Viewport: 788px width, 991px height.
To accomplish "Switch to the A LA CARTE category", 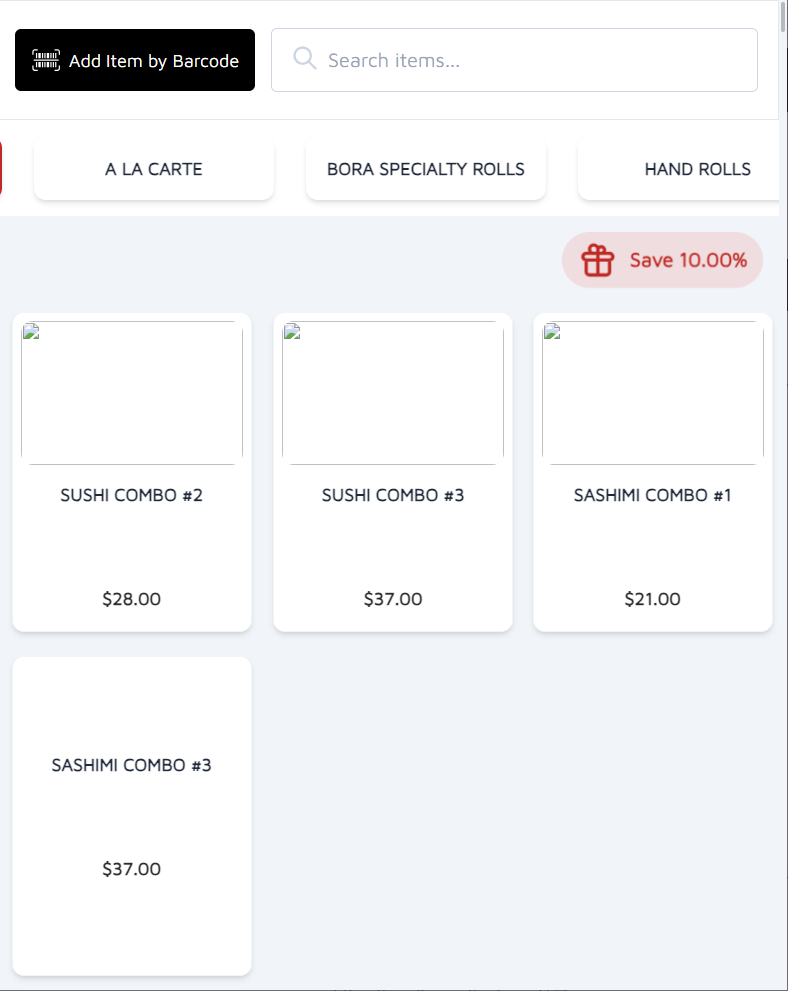I will [154, 169].
